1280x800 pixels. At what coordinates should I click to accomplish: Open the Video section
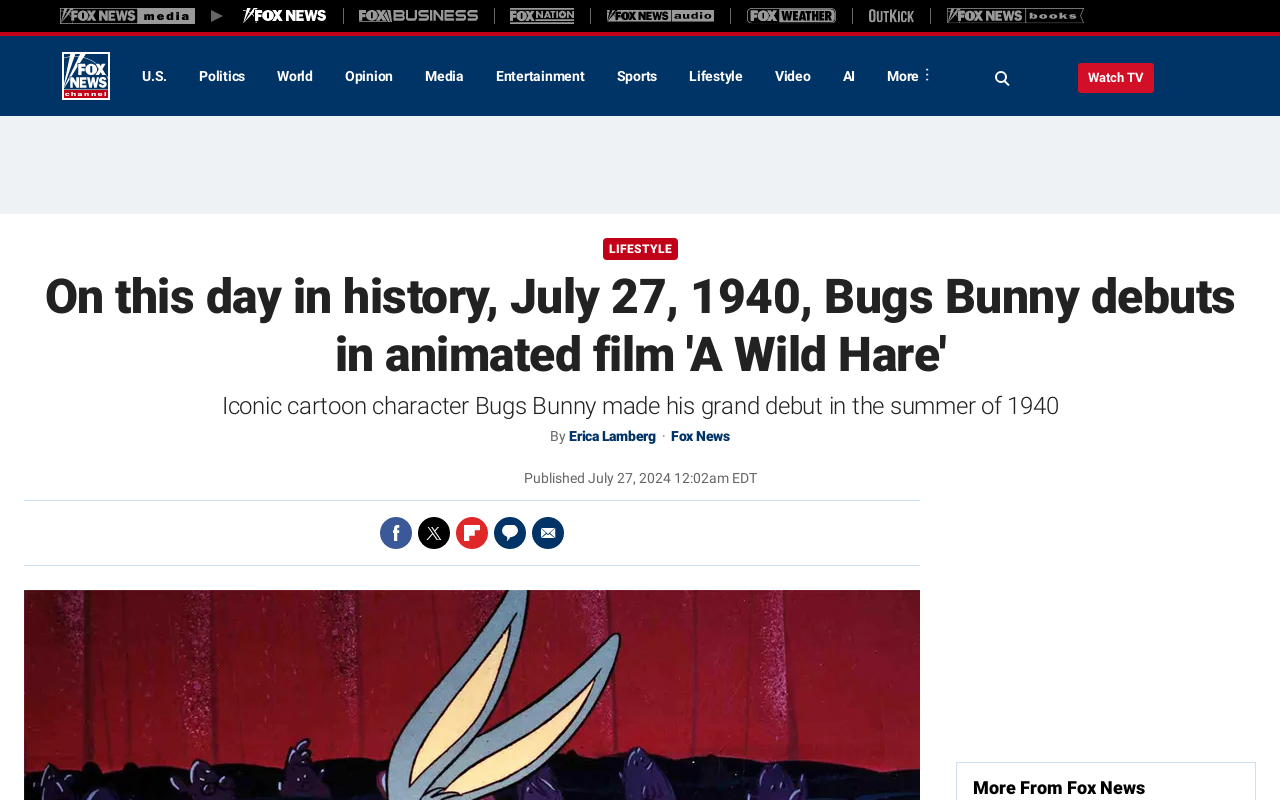click(793, 76)
